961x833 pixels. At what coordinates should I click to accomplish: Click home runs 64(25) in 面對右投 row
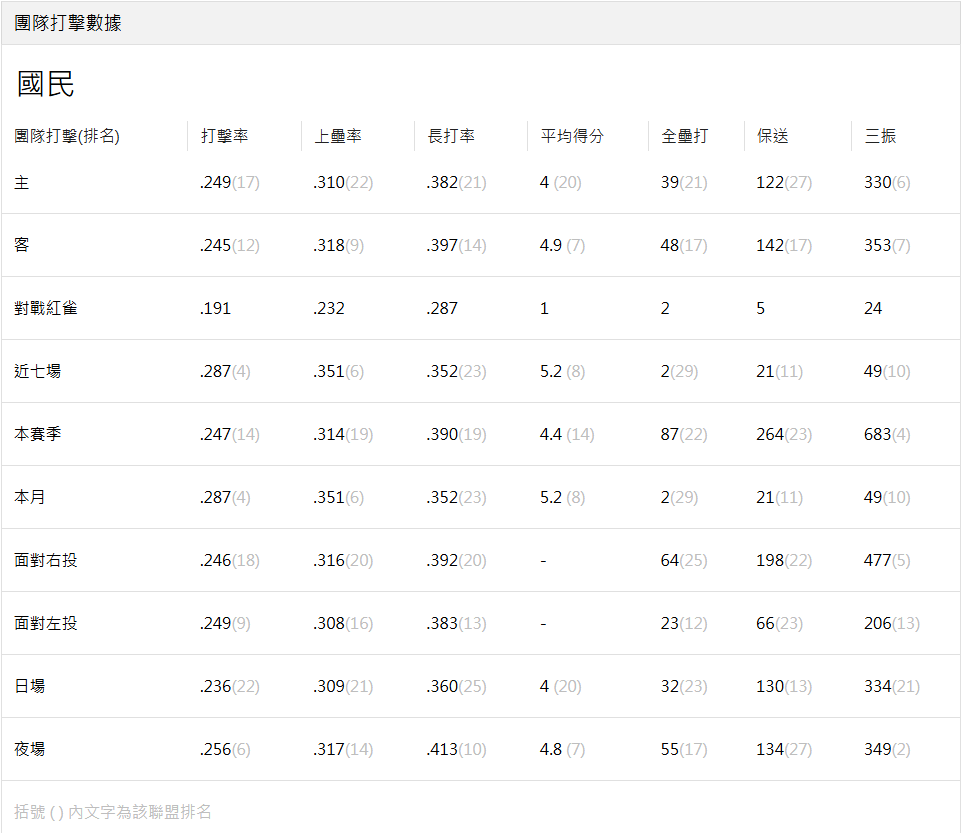pyautogui.click(x=684, y=560)
